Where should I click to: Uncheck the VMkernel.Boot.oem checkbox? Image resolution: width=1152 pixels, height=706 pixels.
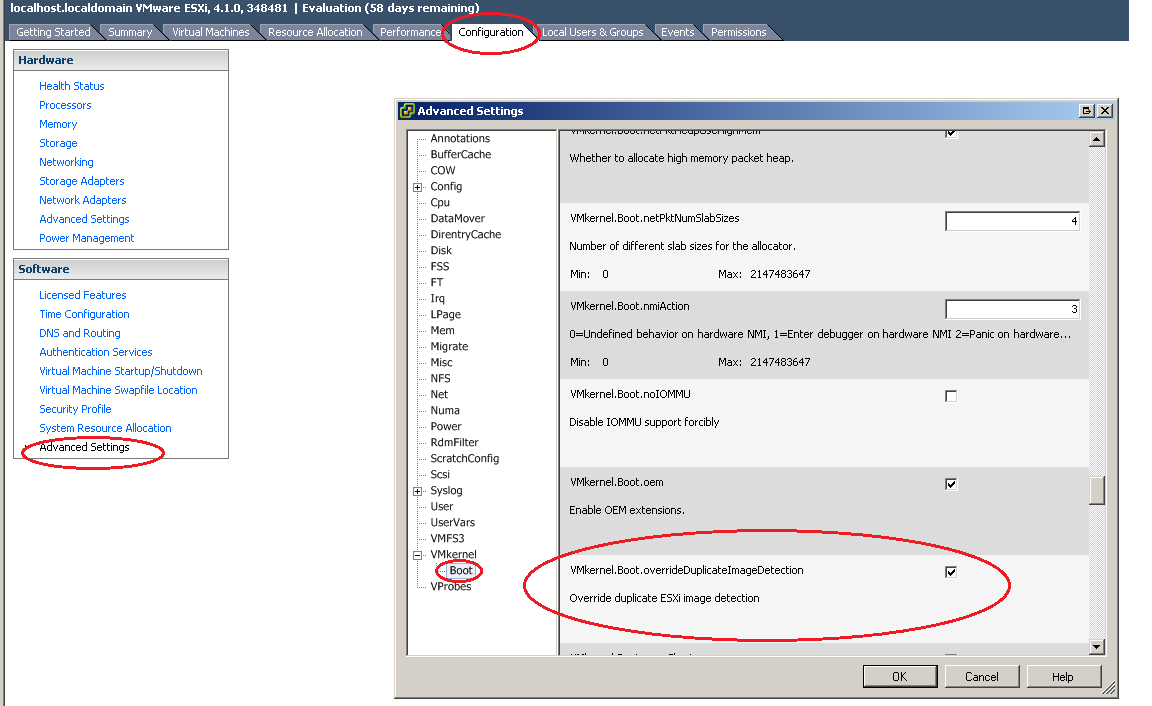click(951, 484)
